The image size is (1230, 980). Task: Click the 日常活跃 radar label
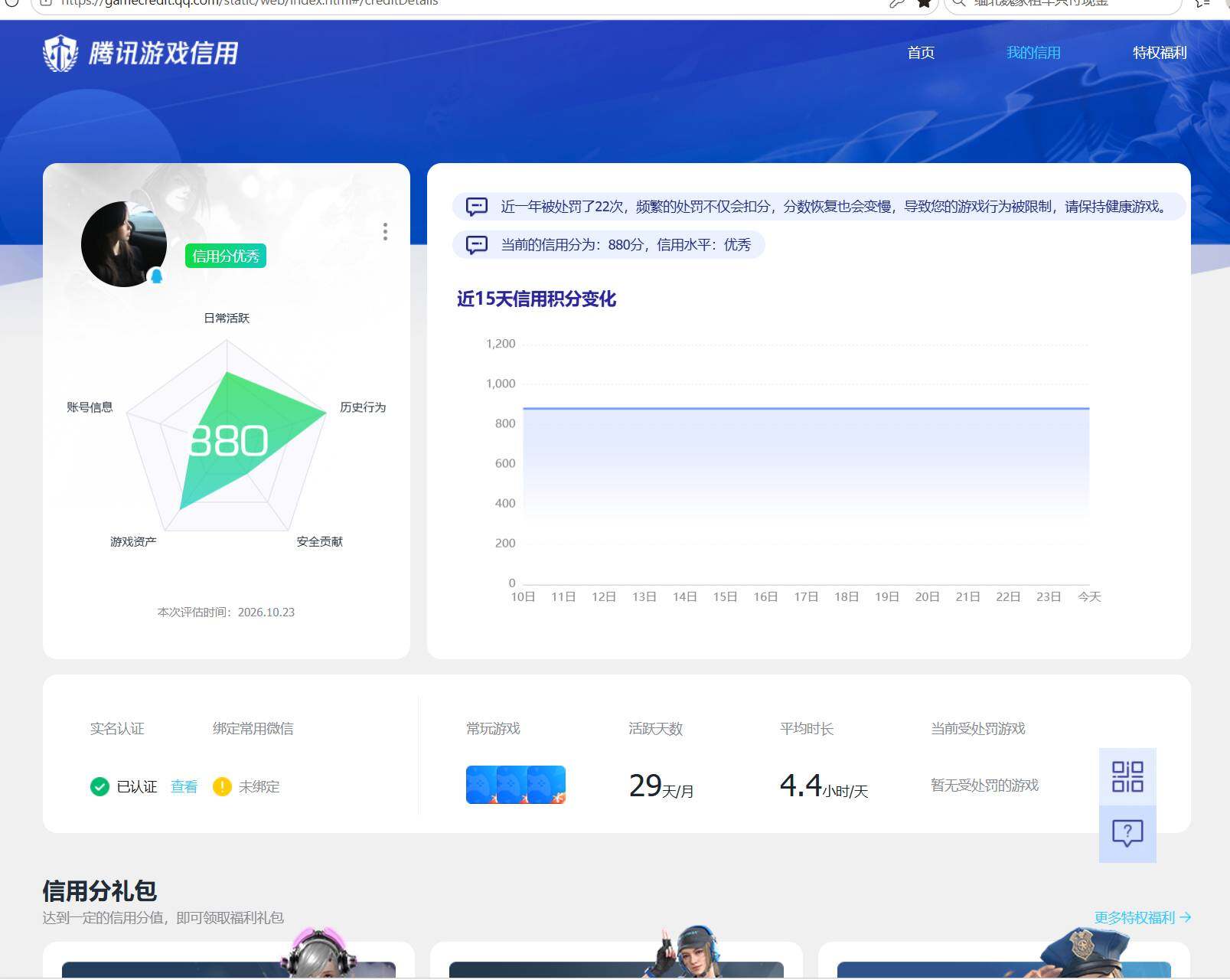[x=227, y=318]
